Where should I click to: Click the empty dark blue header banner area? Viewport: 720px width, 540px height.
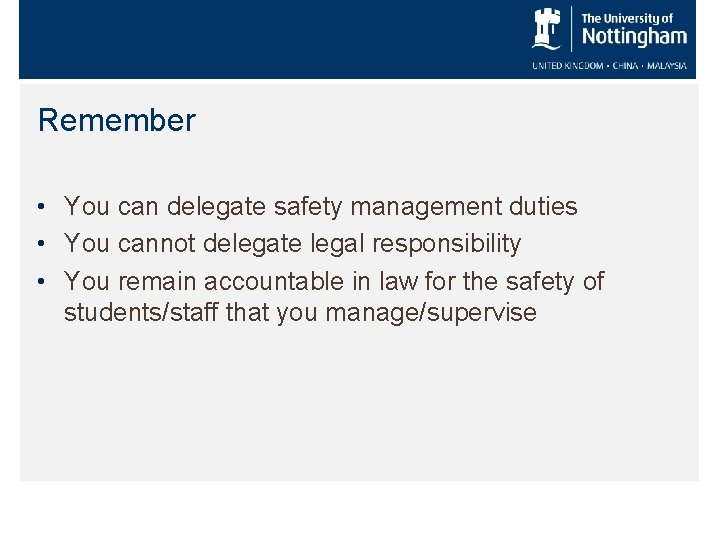click(250, 40)
